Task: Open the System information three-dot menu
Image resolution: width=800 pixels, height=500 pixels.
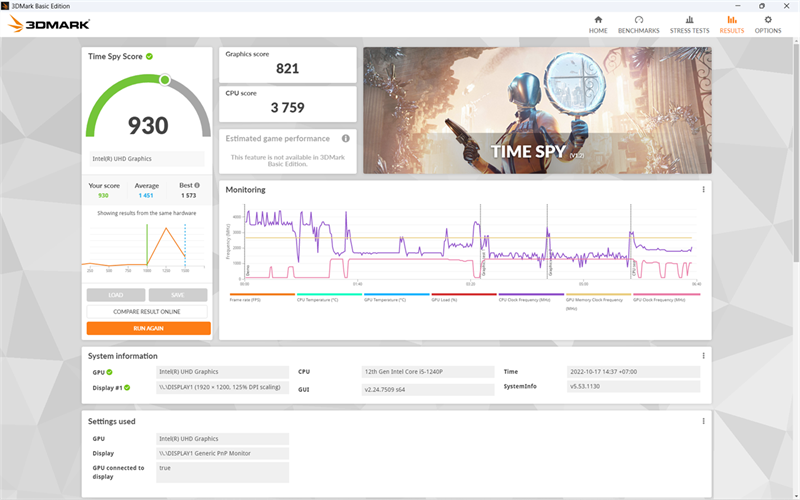Action: point(703,356)
